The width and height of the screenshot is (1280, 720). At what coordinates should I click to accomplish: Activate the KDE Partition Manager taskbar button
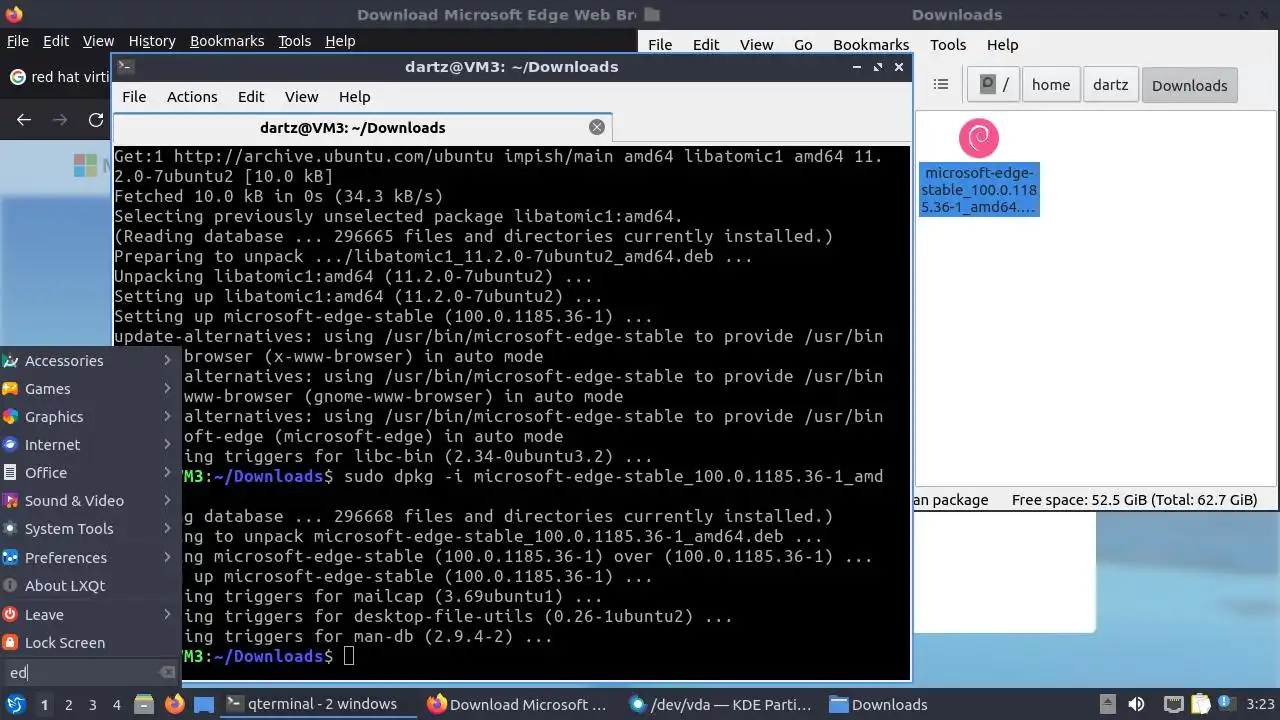tap(720, 704)
